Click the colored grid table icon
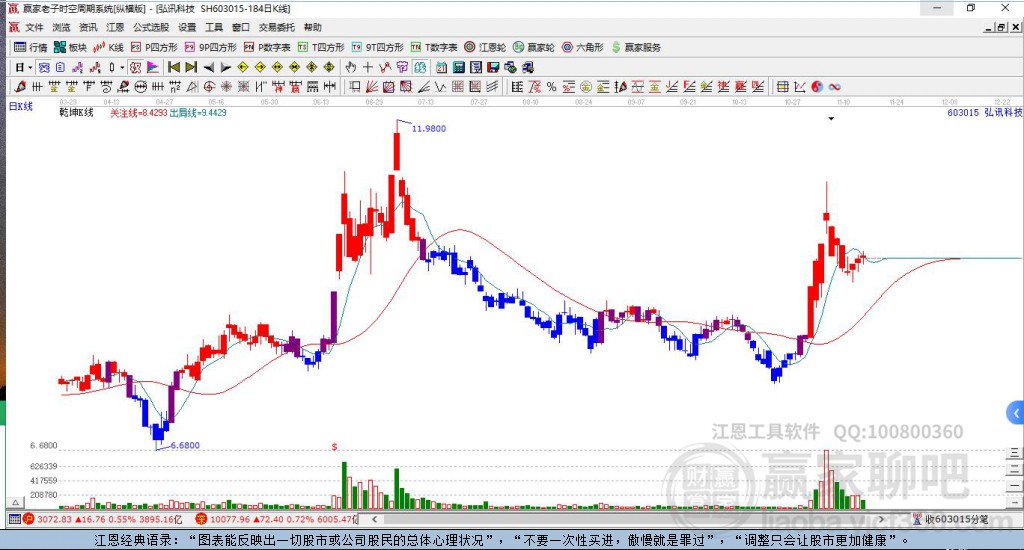This screenshot has width=1024, height=550. pyautogui.click(x=782, y=87)
